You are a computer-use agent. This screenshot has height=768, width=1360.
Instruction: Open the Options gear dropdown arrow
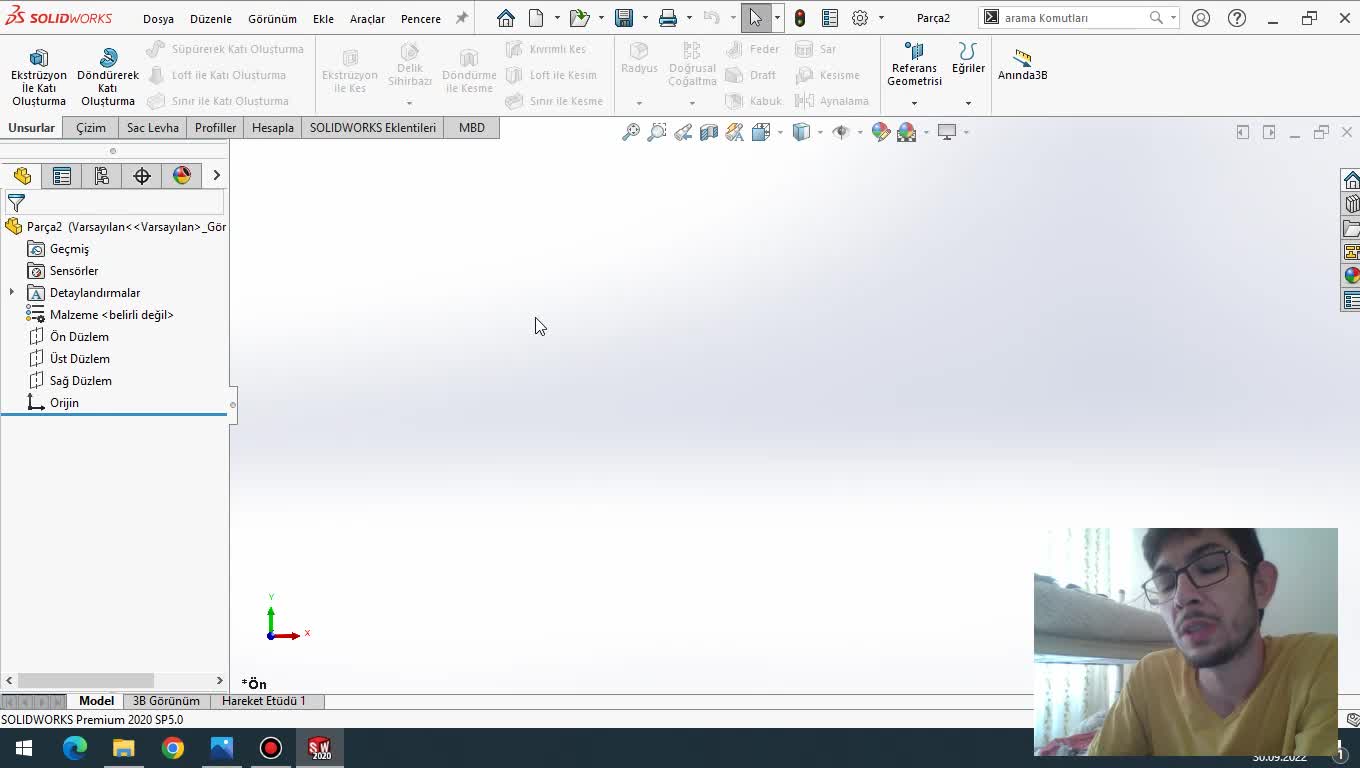pos(881,18)
